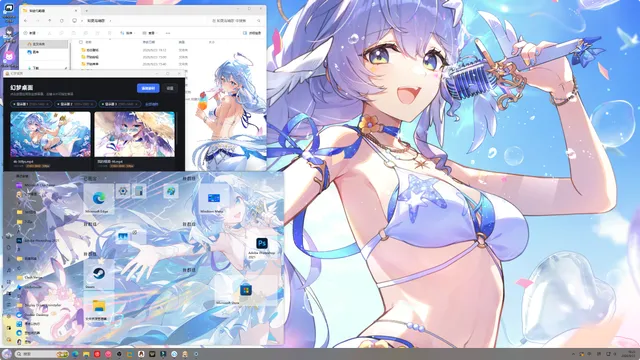
Task: Click the File Explorer search box
Action: coord(236,20)
